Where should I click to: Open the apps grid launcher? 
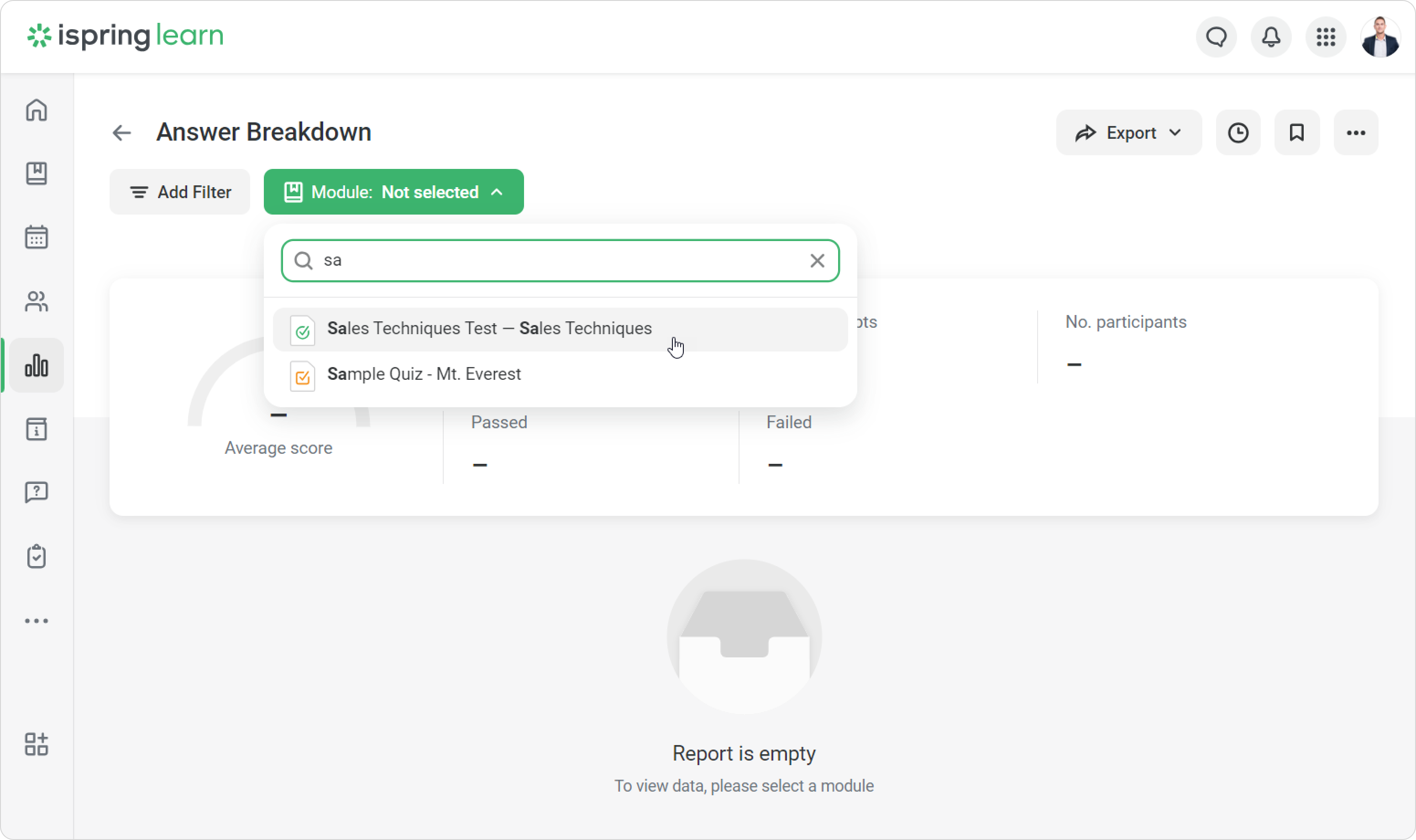coord(1326,37)
